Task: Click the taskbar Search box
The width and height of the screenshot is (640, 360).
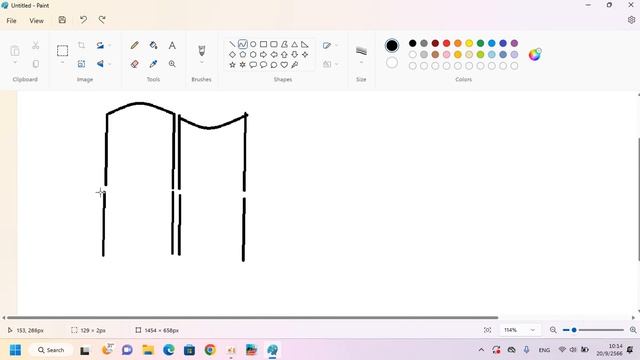Action: (x=51, y=350)
